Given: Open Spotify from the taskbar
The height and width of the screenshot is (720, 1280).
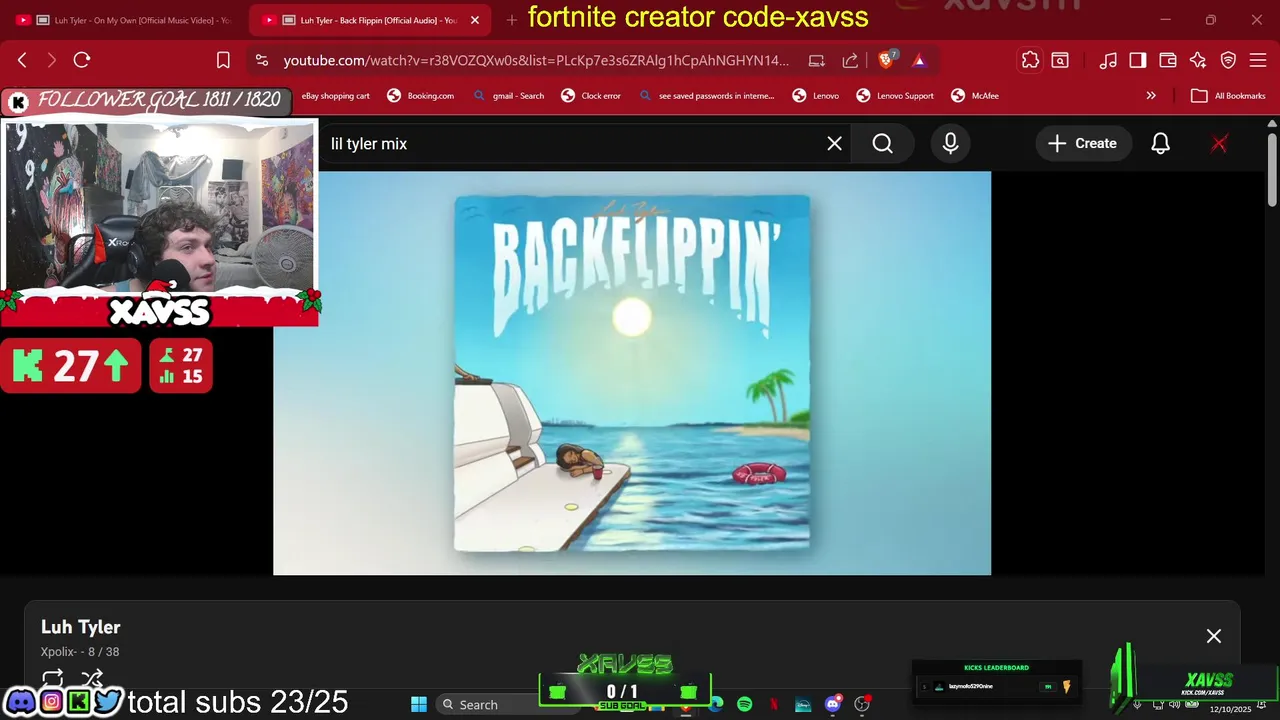Looking at the screenshot, I should point(745,704).
